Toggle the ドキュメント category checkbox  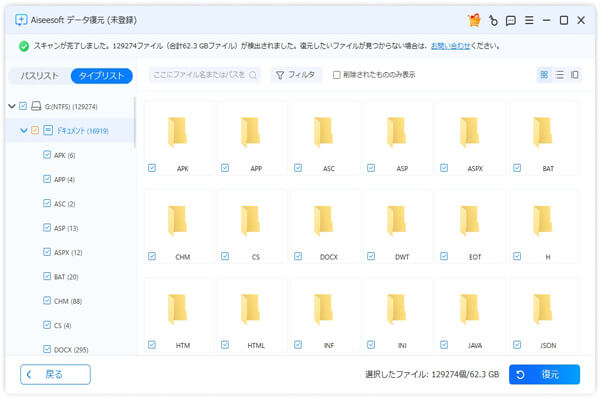coord(35,130)
